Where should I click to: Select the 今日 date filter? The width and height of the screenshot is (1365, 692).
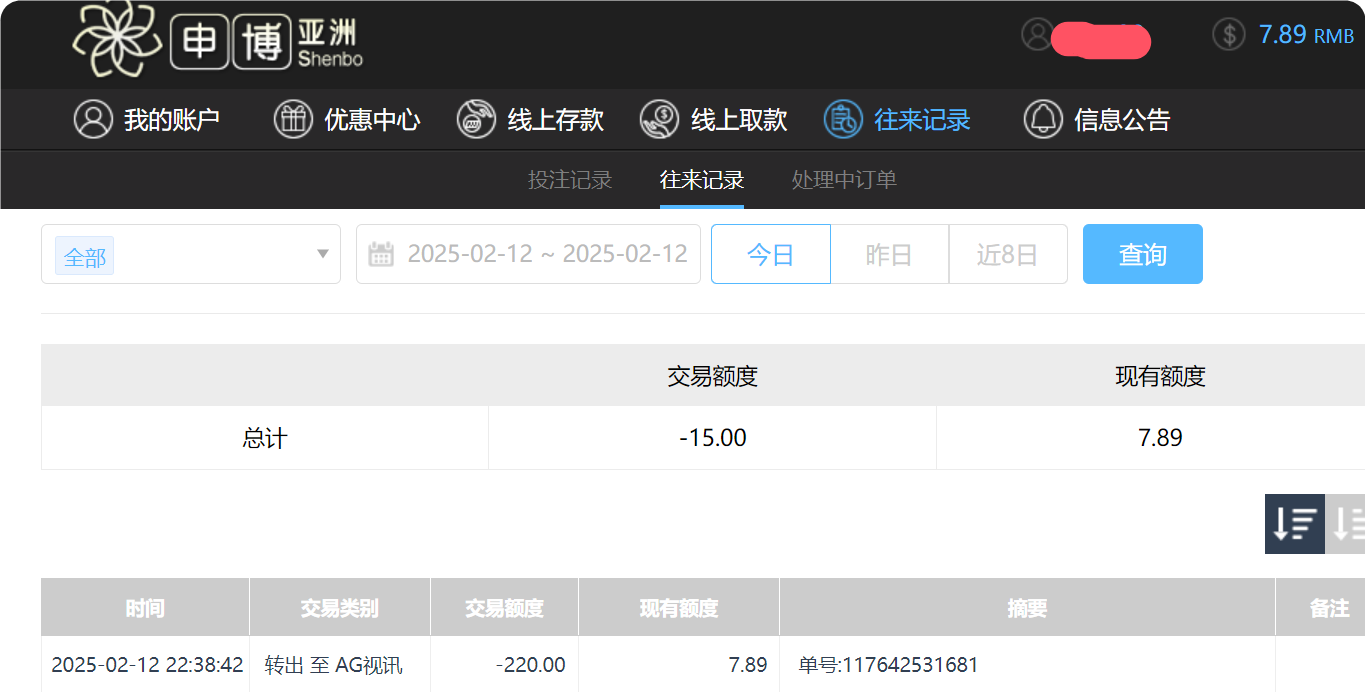click(770, 254)
